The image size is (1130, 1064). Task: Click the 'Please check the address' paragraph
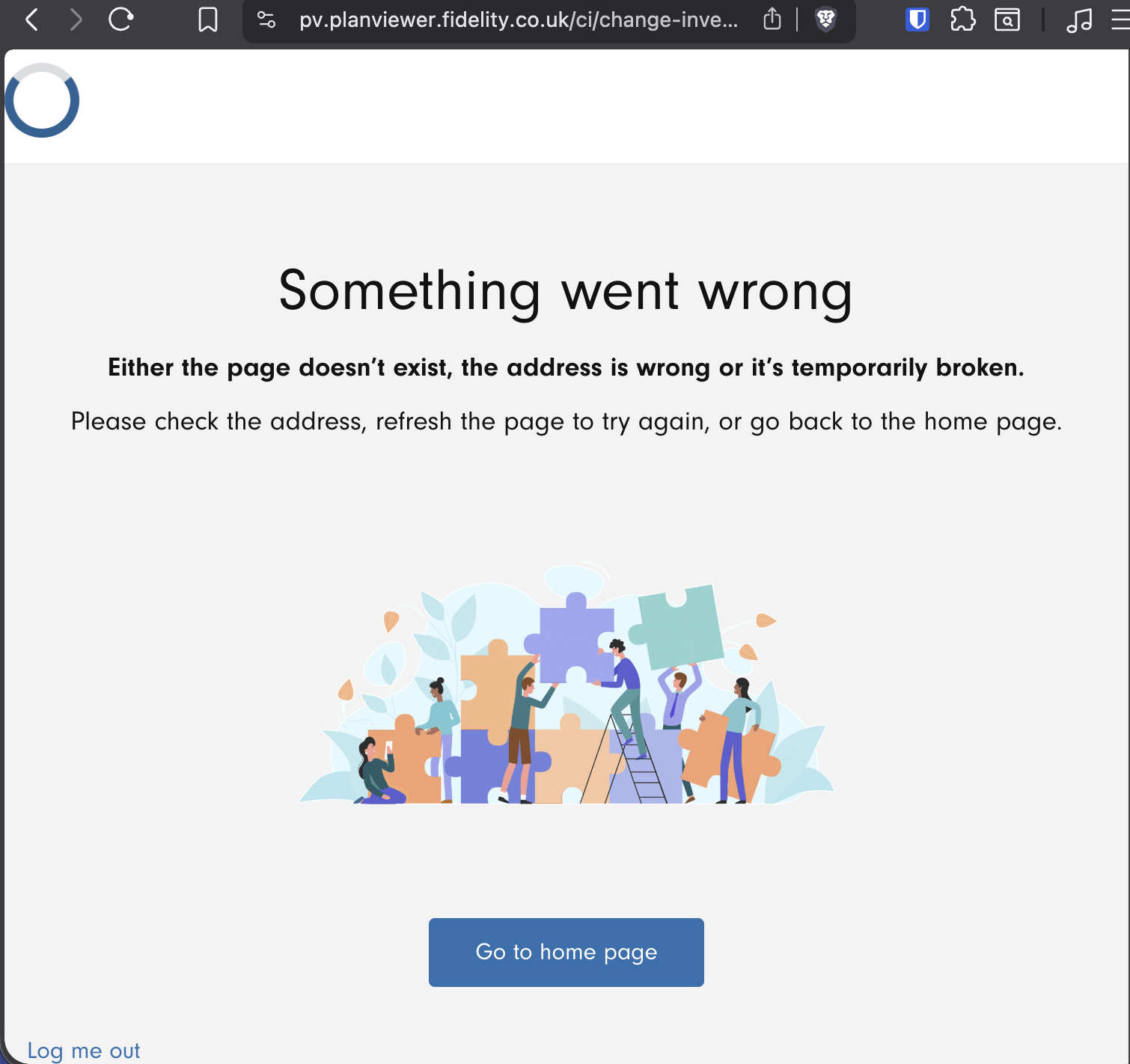[x=566, y=421]
